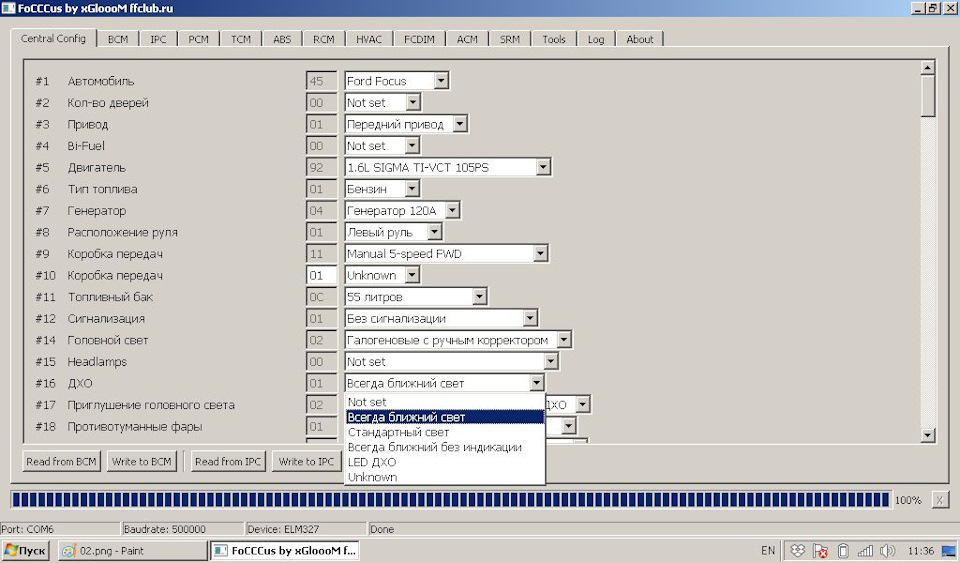Open the Левый руль dropdown

point(434,232)
